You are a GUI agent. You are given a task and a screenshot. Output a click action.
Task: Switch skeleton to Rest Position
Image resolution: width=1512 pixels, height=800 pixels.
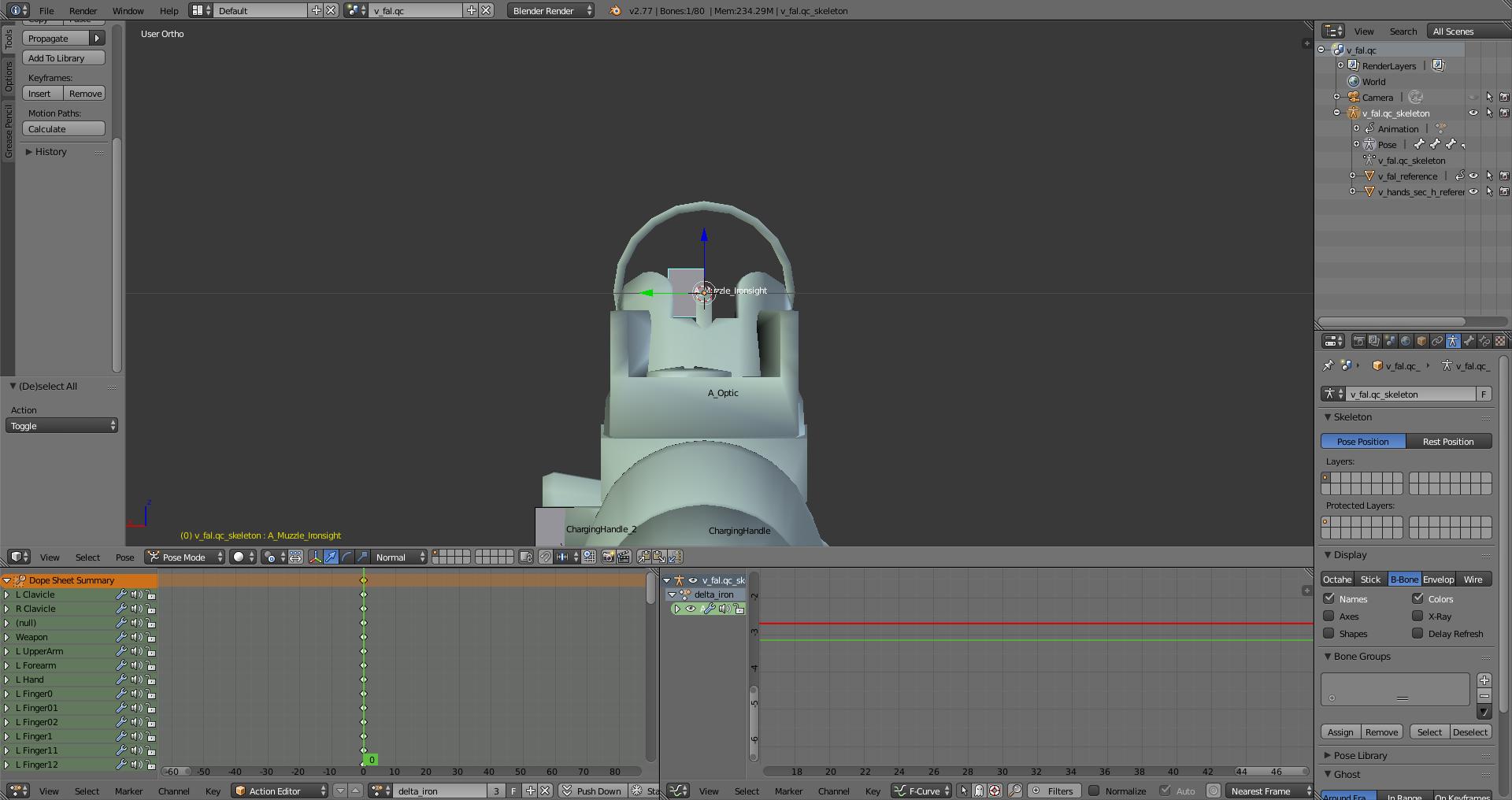coord(1448,441)
